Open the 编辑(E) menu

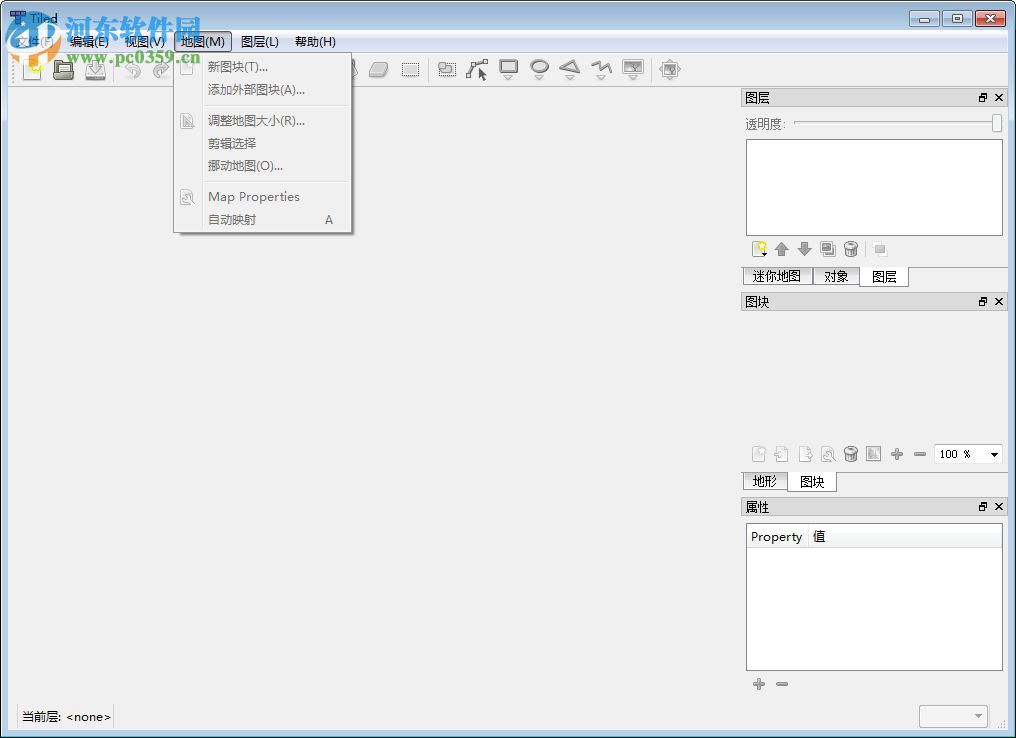pyautogui.click(x=89, y=41)
